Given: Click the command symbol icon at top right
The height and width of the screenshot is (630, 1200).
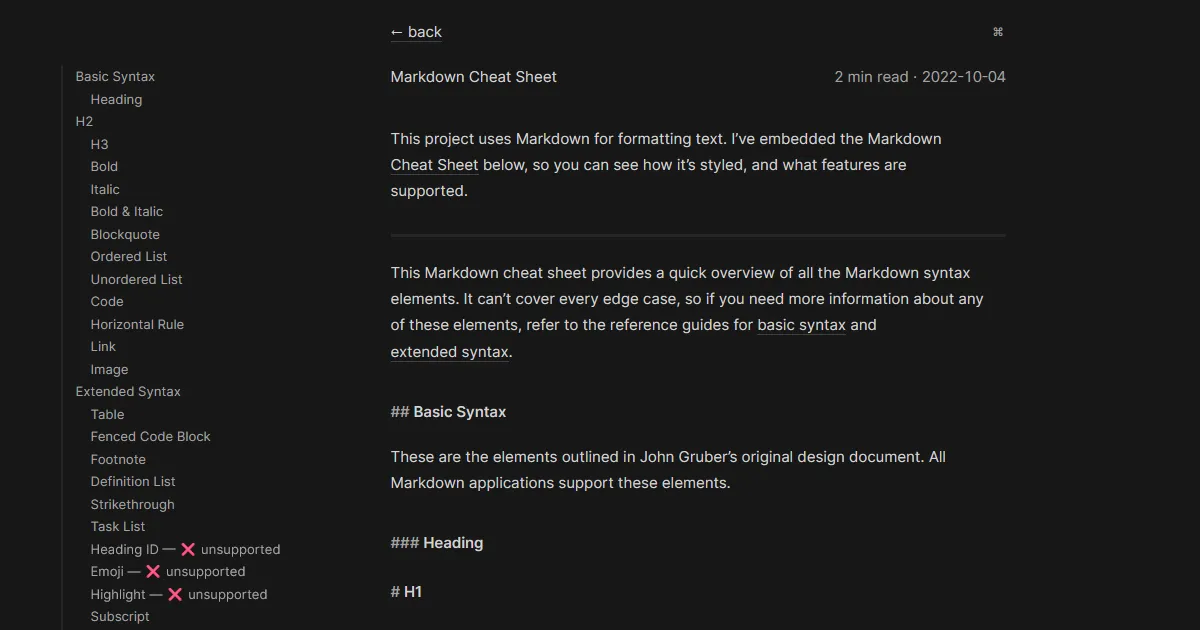Looking at the screenshot, I should tap(997, 32).
